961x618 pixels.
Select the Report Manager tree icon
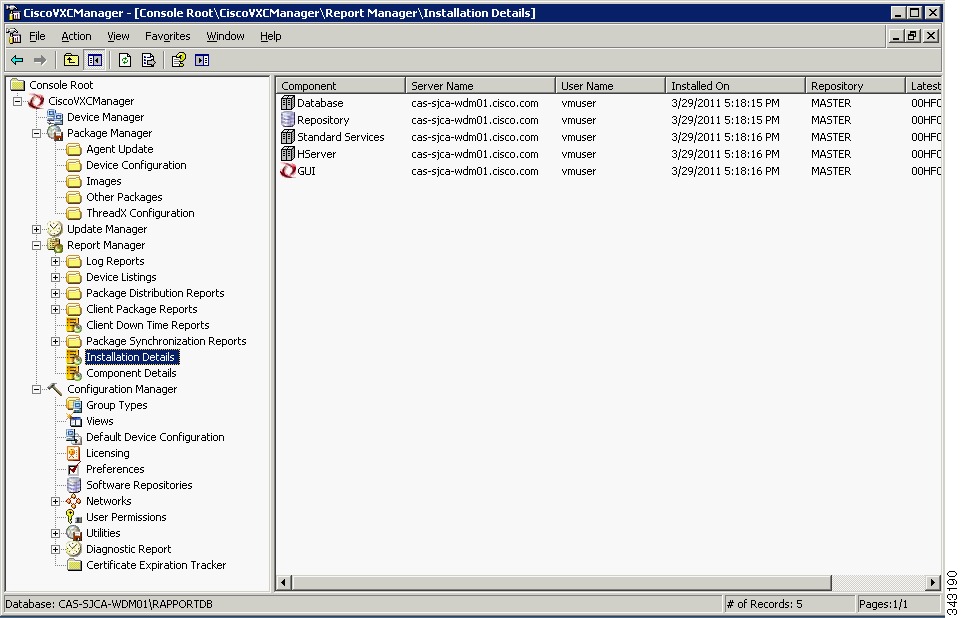click(x=55, y=245)
